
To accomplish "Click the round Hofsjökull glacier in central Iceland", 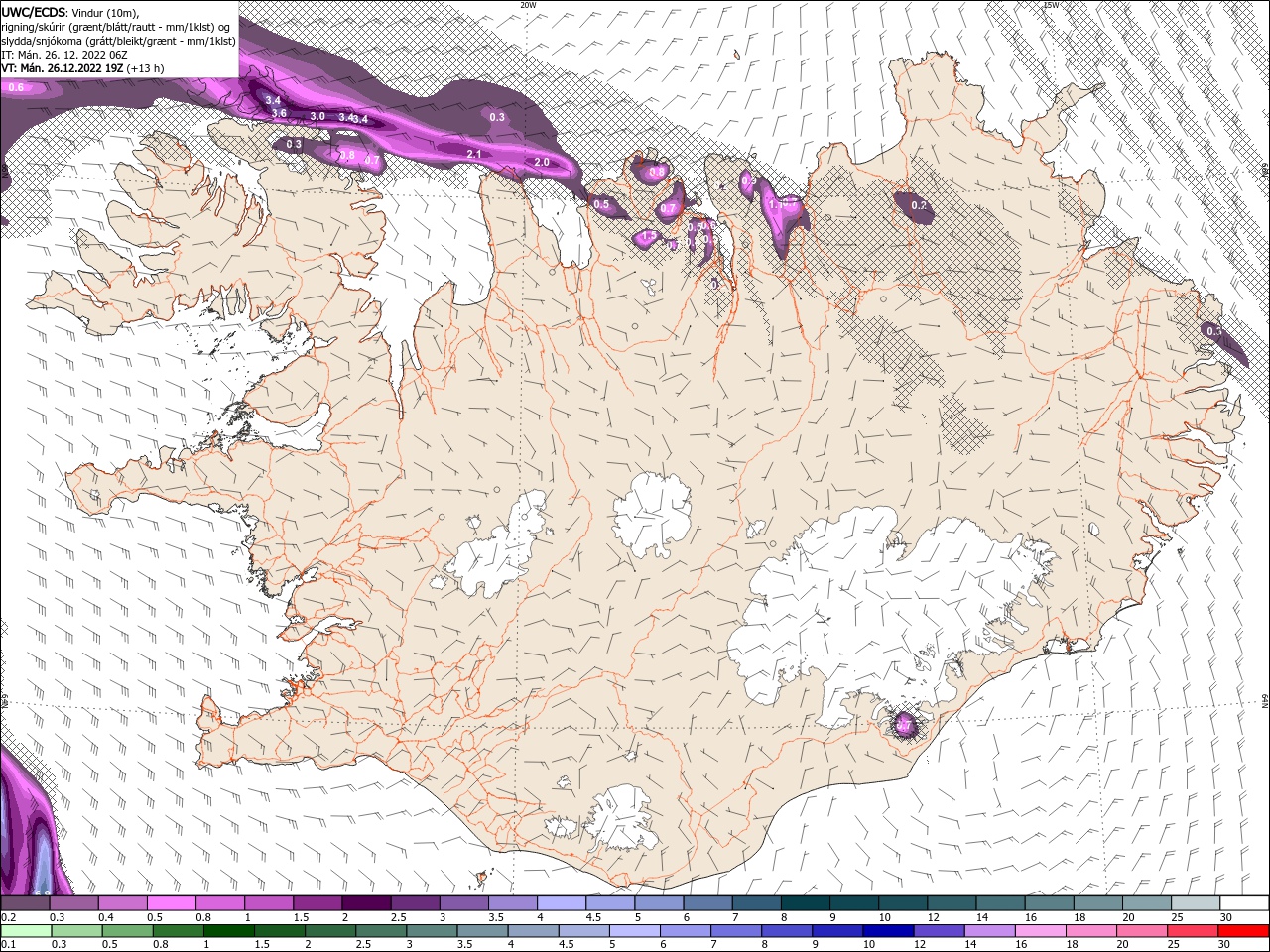I will pyautogui.click(x=652, y=515).
